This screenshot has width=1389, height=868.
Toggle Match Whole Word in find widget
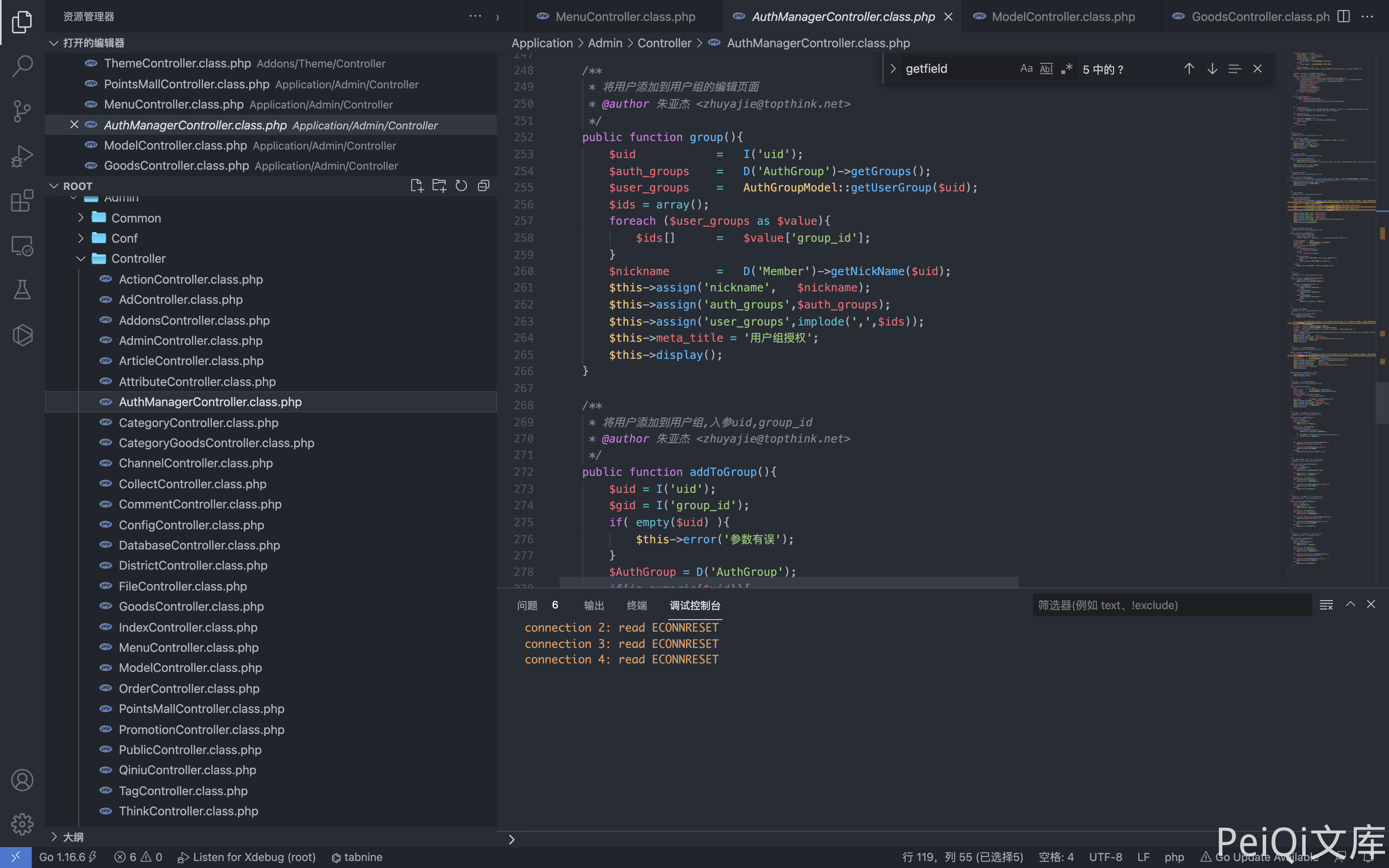1046,69
